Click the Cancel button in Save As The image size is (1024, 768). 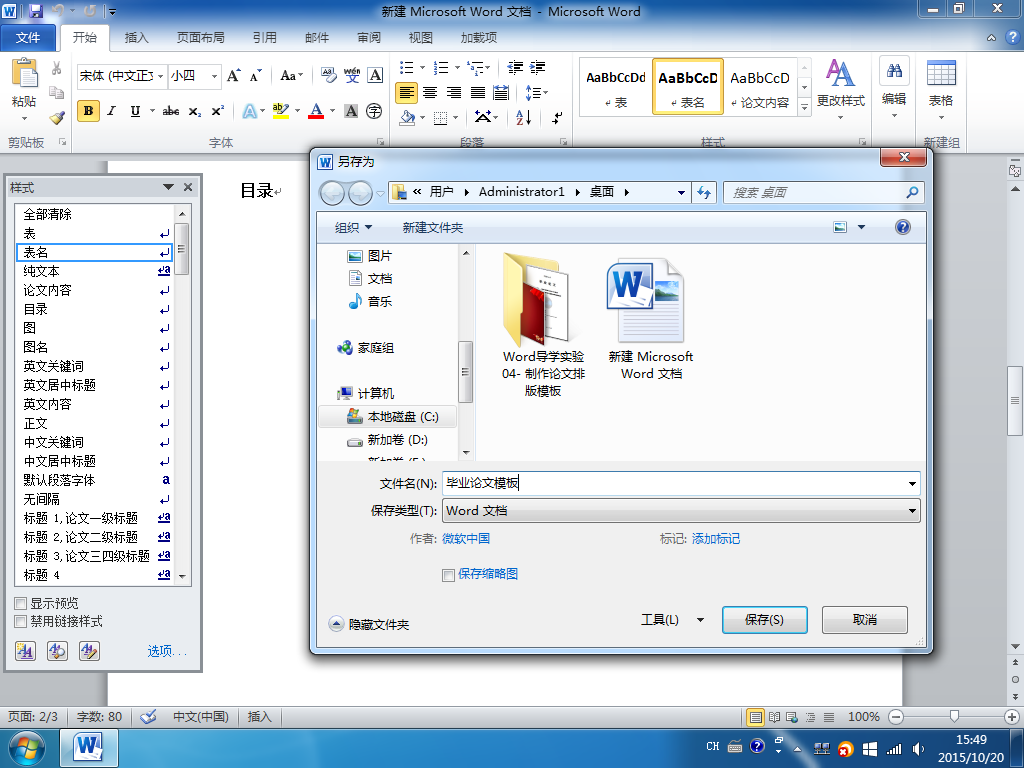pos(865,620)
